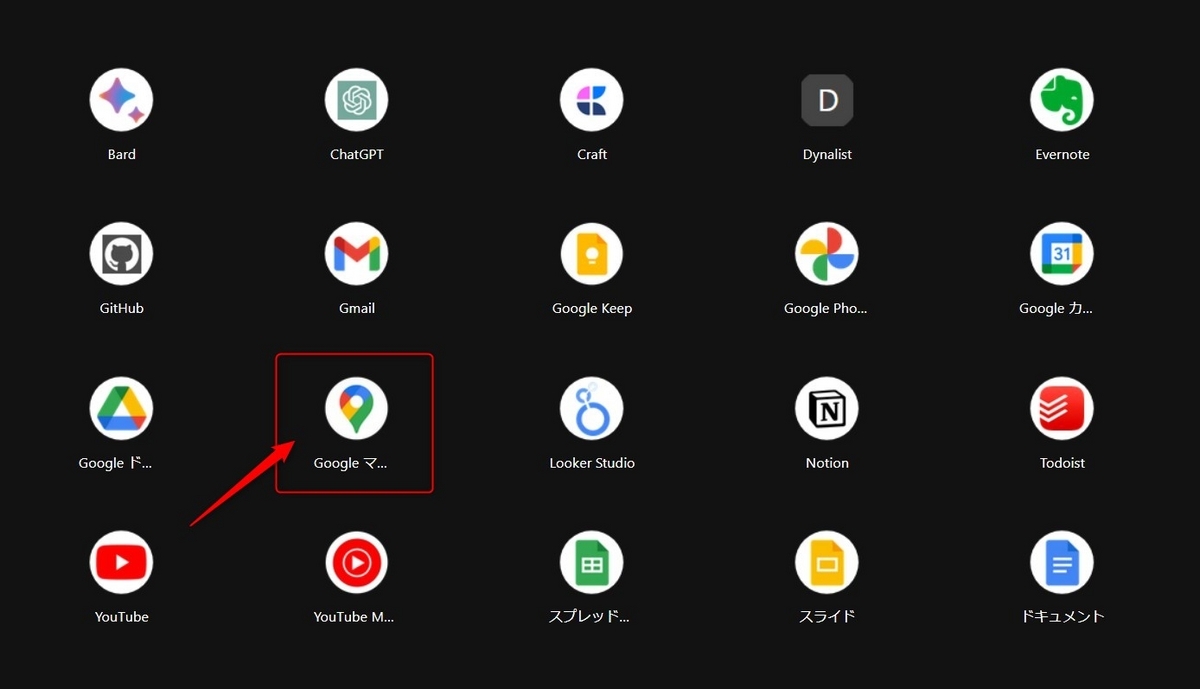Click the 'Craft' label text
The width and height of the screenshot is (1200, 689).
click(592, 155)
